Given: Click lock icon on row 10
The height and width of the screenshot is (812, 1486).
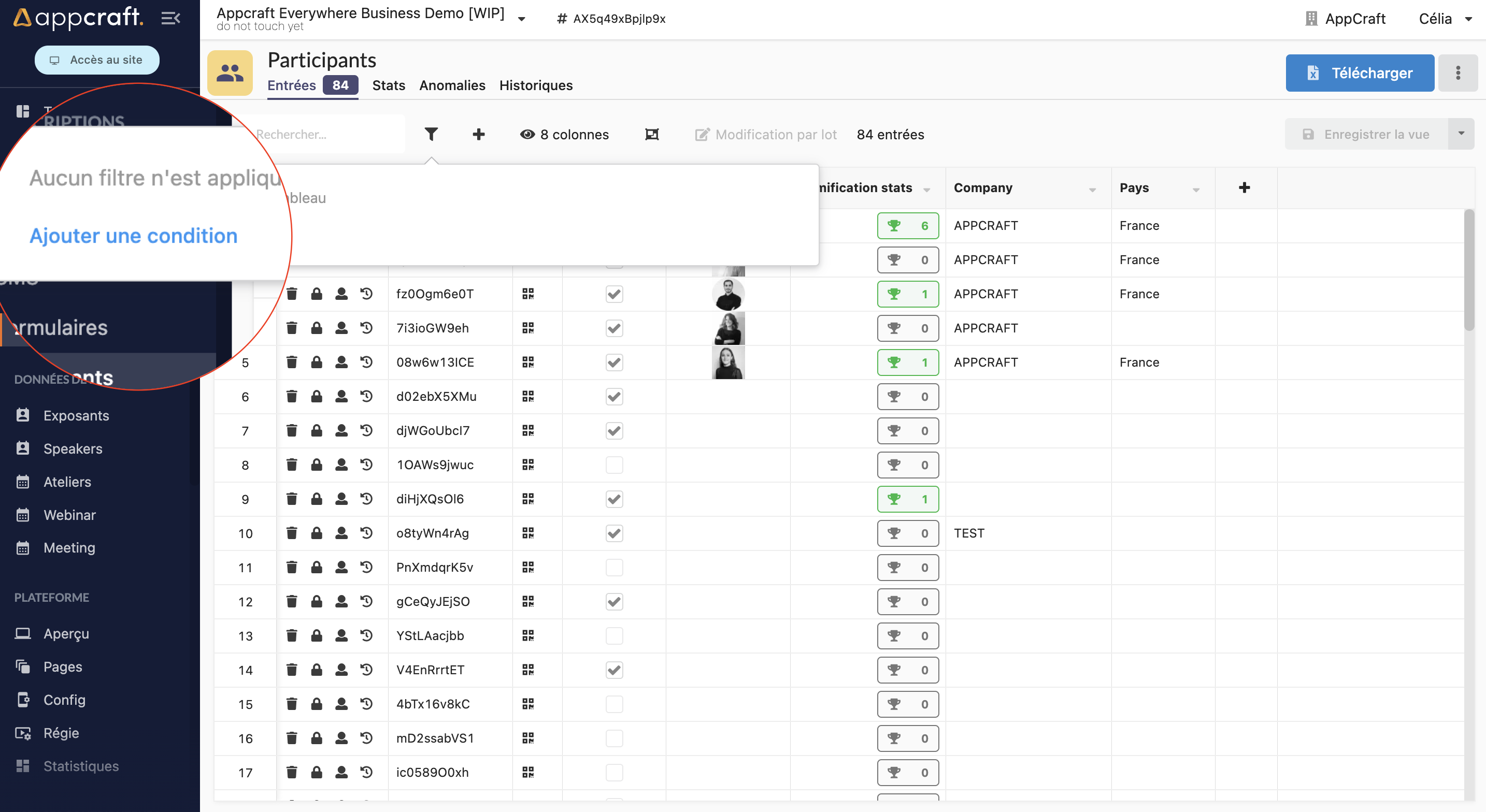Looking at the screenshot, I should coord(317,533).
